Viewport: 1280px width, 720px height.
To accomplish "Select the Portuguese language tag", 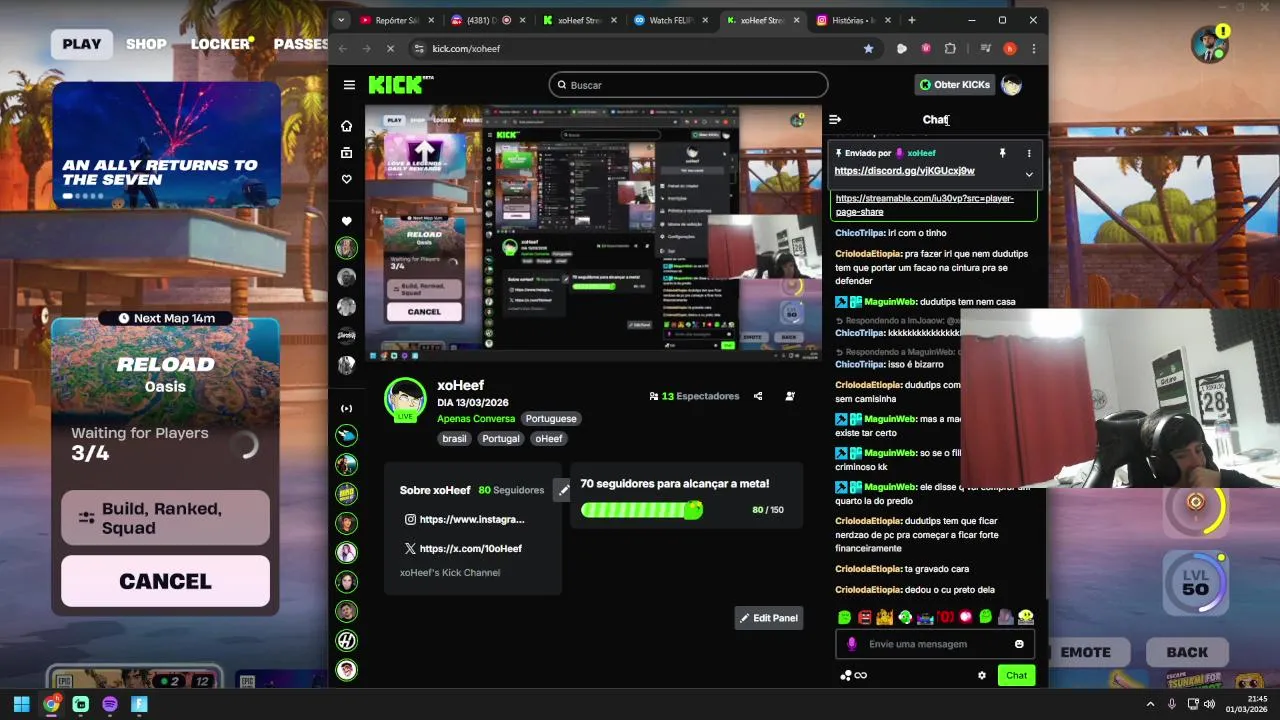I will point(551,419).
